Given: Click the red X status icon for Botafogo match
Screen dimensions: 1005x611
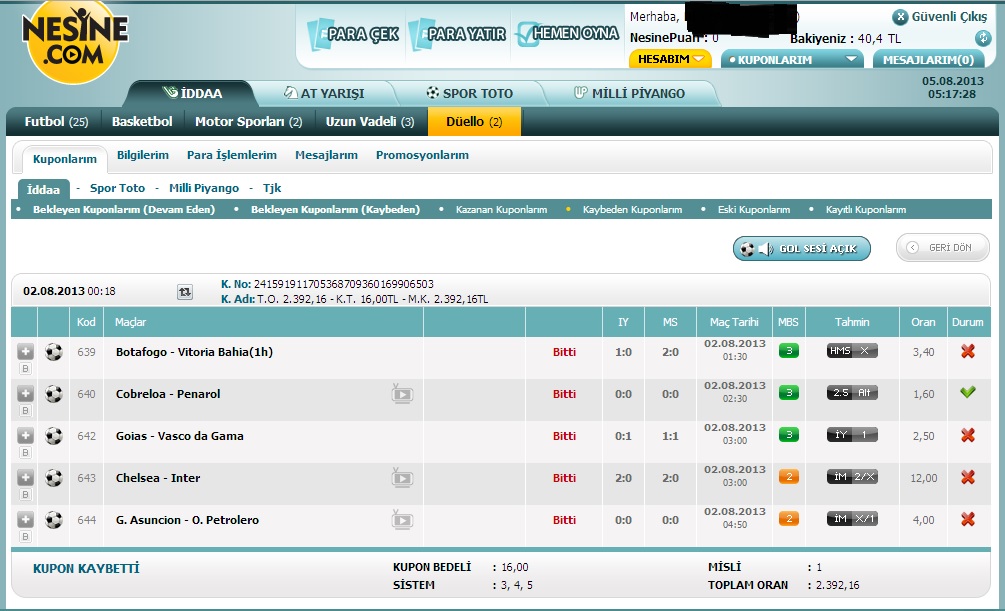Looking at the screenshot, I should (x=968, y=351).
